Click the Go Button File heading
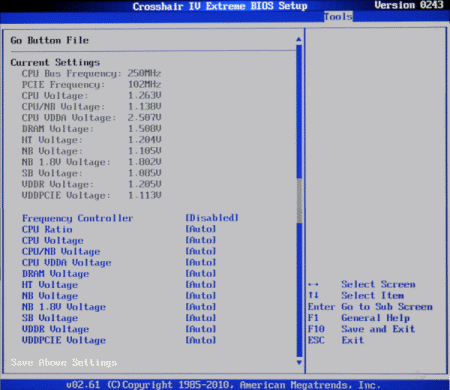This screenshot has height=390, width=450. (50, 40)
